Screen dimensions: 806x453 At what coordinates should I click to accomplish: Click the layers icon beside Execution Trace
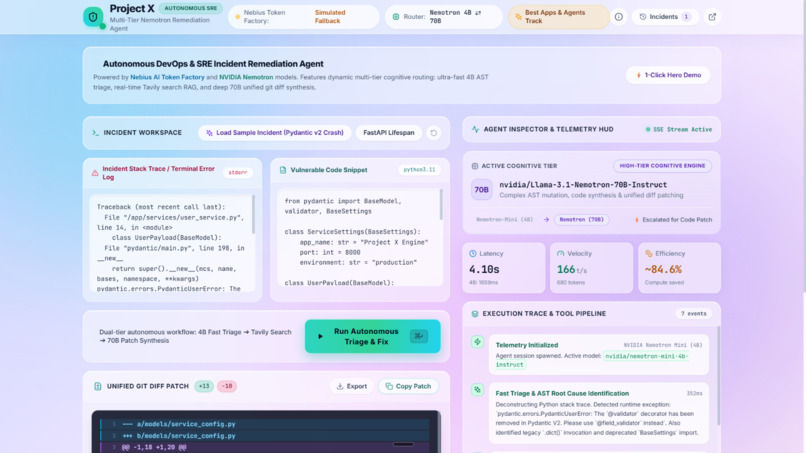[474, 314]
